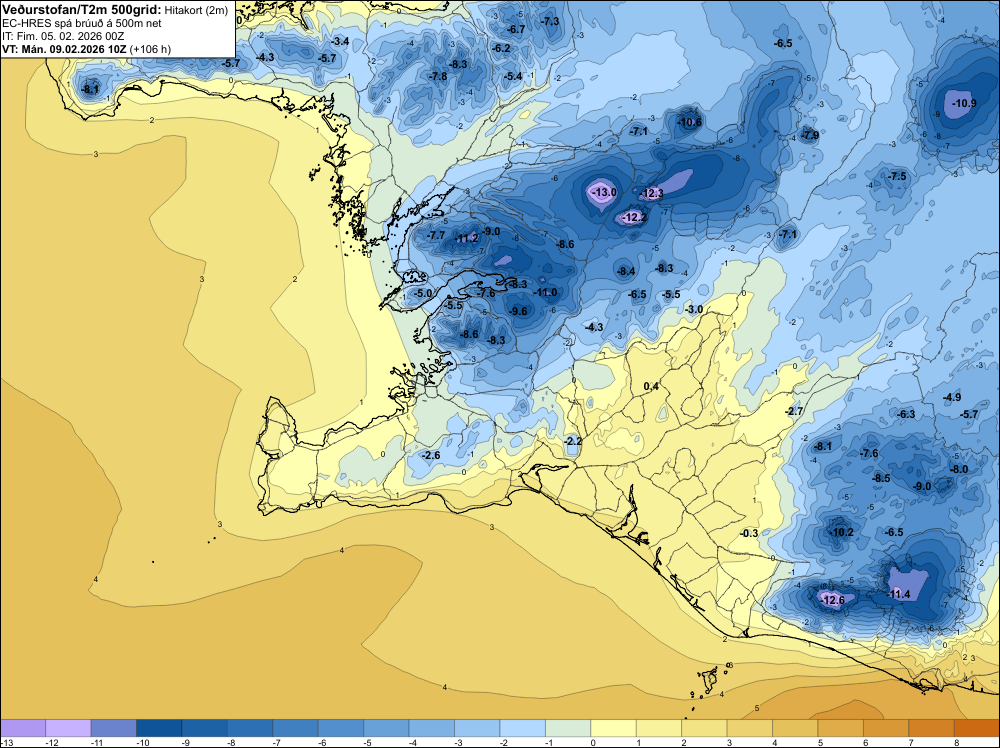Image resolution: width=1000 pixels, height=748 pixels.
Task: Click the purple legend swatch between -13 and -12
Action: tap(23, 728)
